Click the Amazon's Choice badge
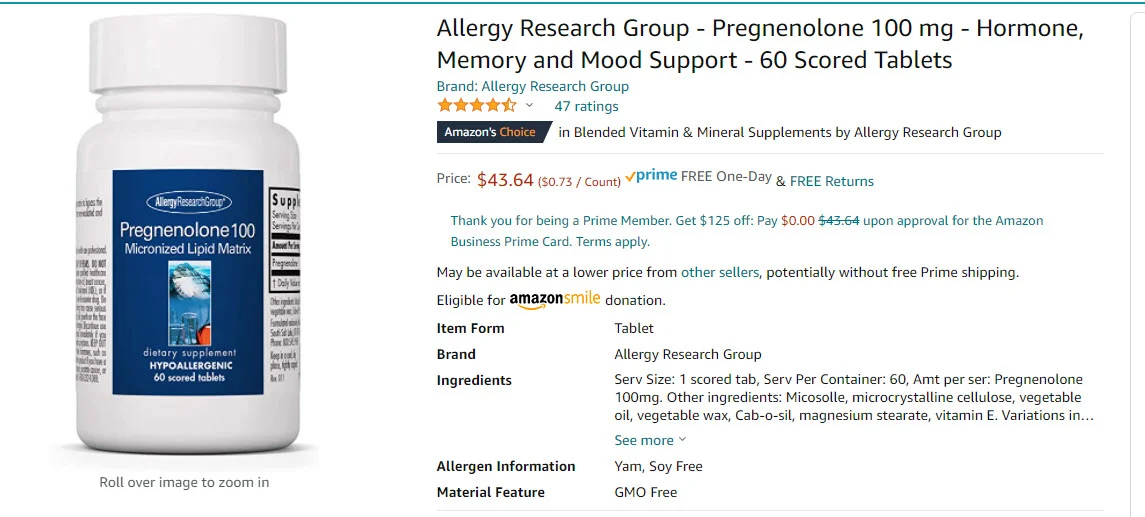Screen dimensions: 1145x517 (x=490, y=132)
